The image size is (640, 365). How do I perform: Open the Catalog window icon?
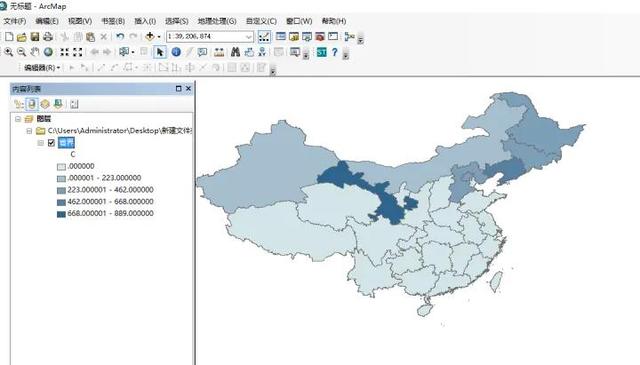(x=294, y=37)
